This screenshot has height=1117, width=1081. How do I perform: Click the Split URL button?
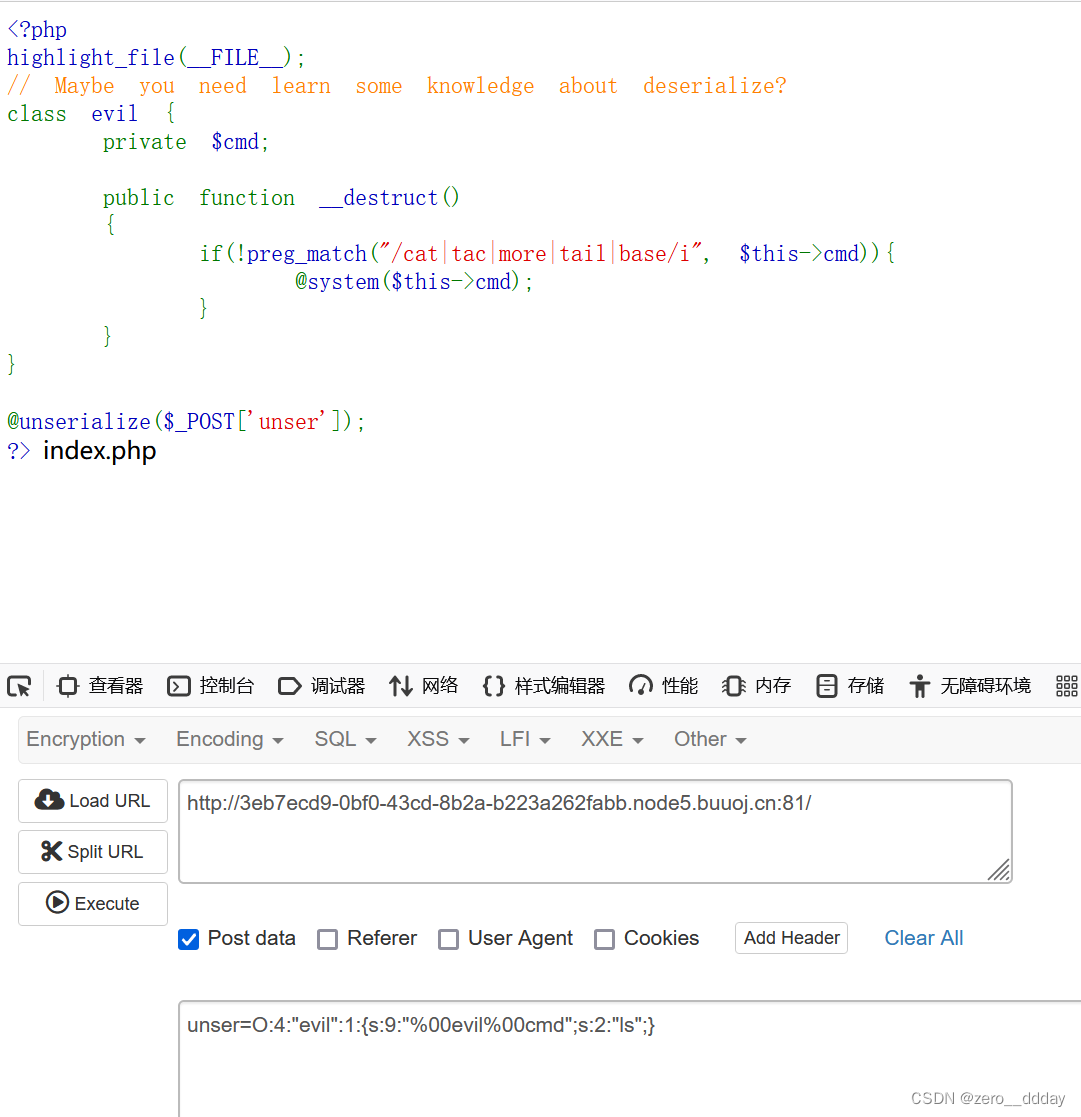tap(93, 852)
